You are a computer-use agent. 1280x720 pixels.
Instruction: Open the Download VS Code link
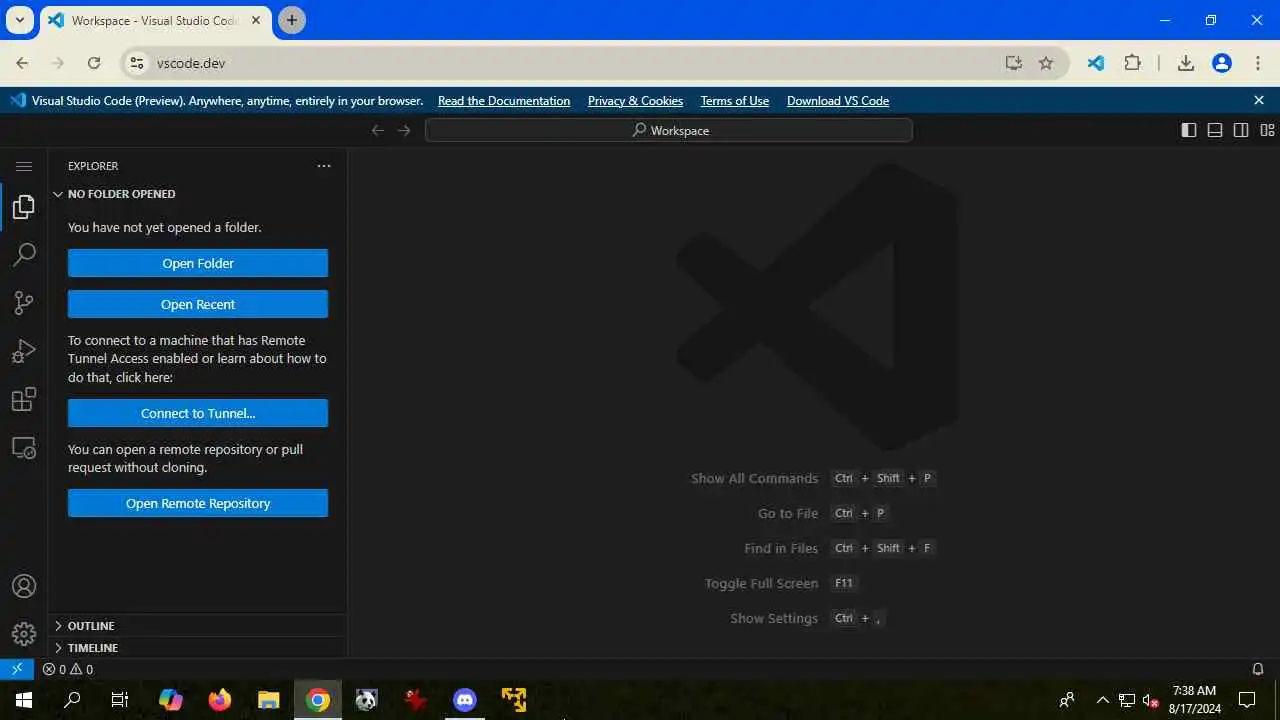[838, 101]
